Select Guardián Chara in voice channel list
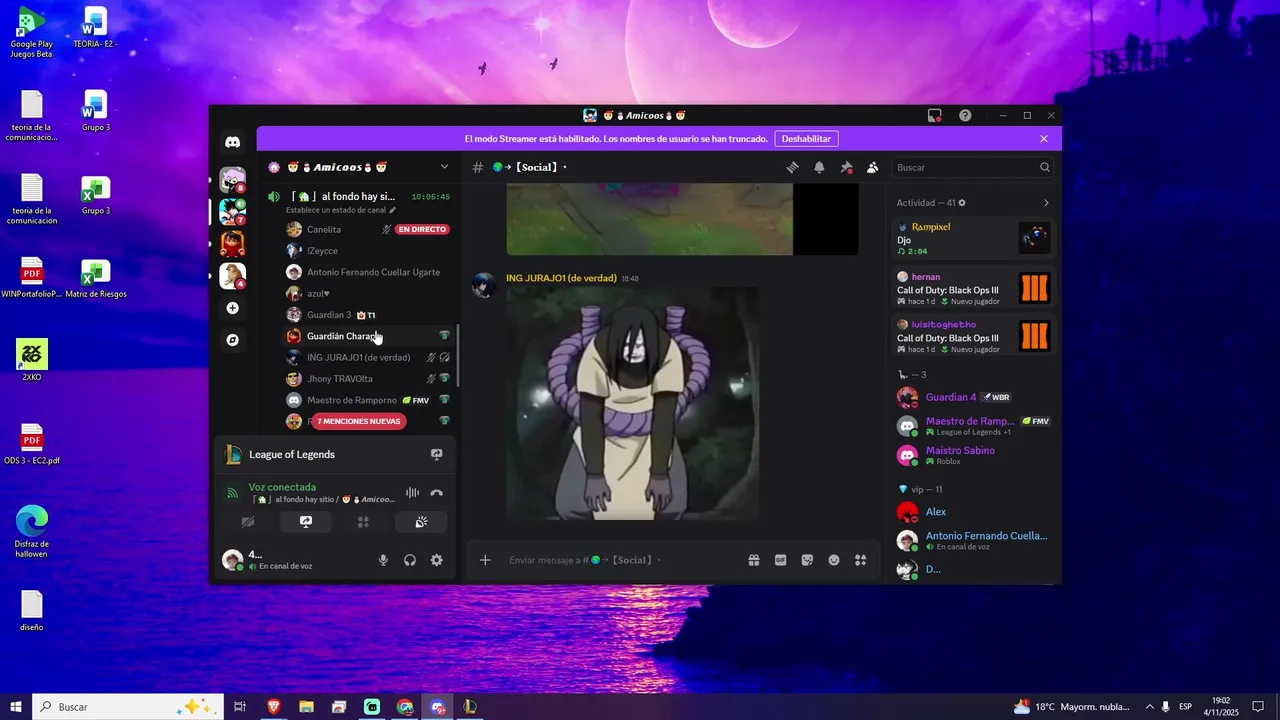Viewport: 1280px width, 720px height. 367,336
